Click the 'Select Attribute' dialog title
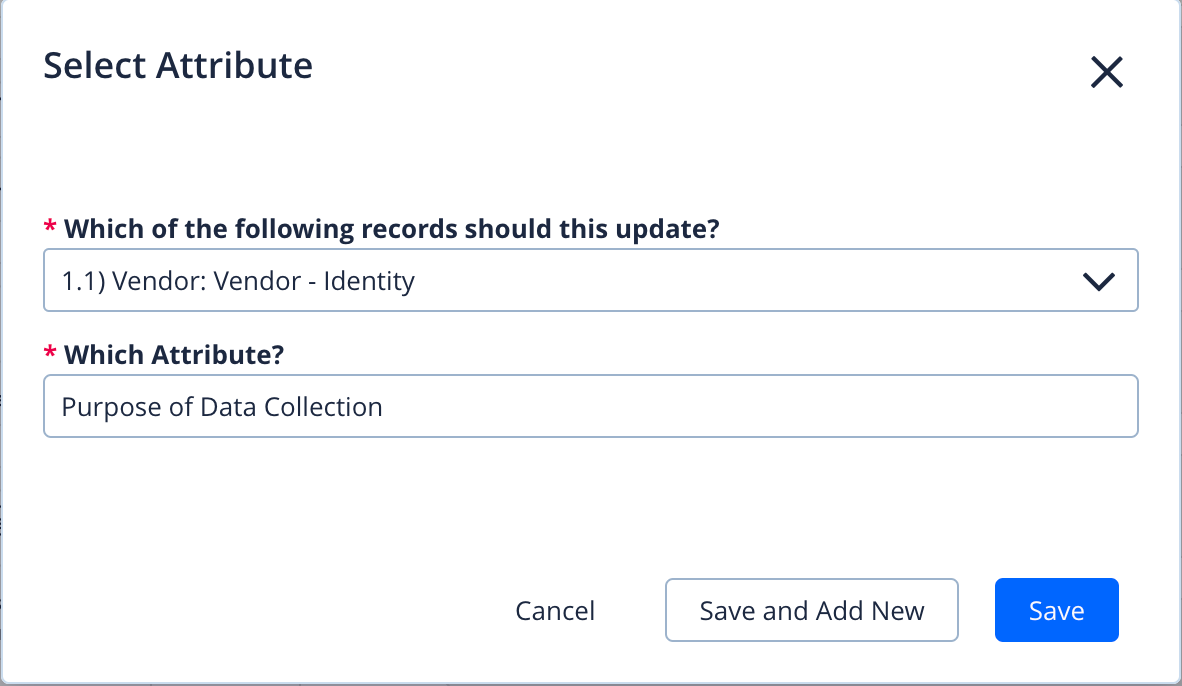Screen dimensions: 1182x686 177,65
